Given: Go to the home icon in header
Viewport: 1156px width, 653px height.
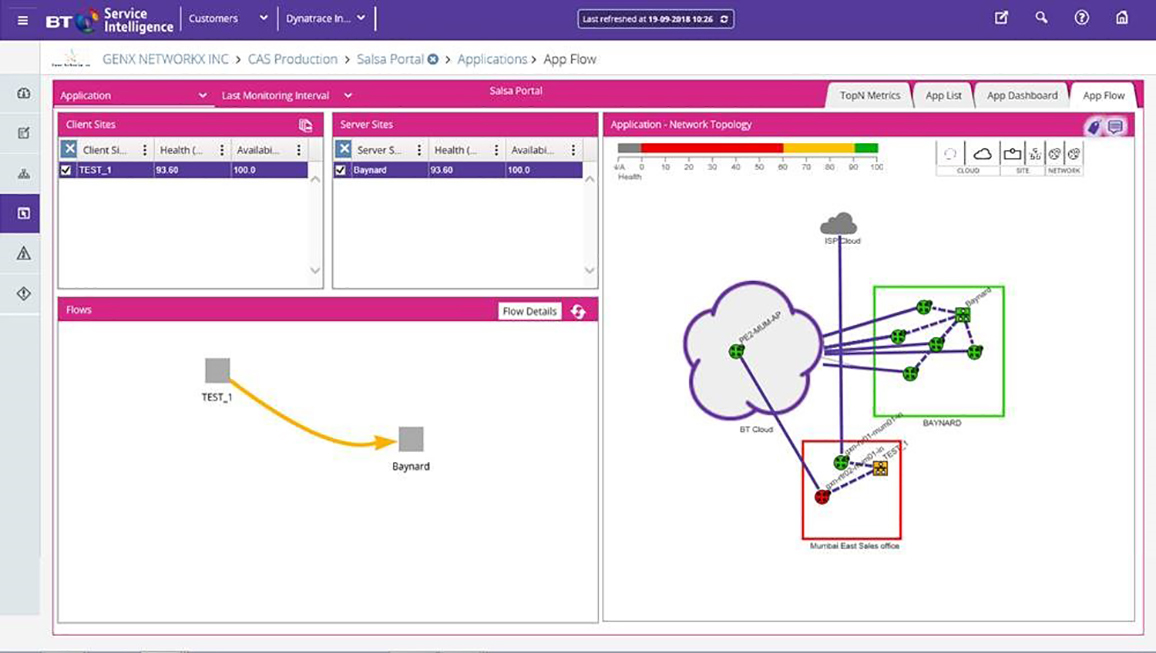Looking at the screenshot, I should (x=1121, y=18).
